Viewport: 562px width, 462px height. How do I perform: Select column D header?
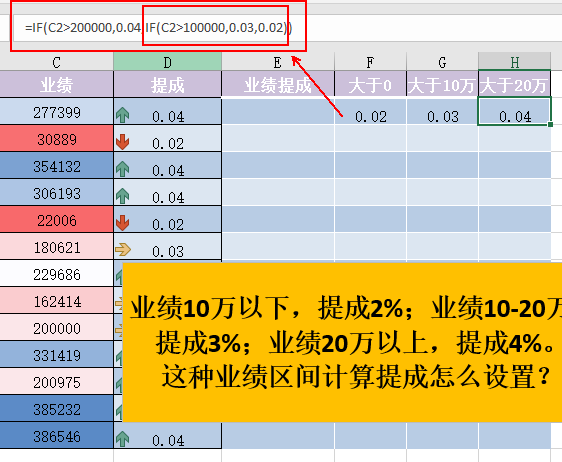point(167,62)
